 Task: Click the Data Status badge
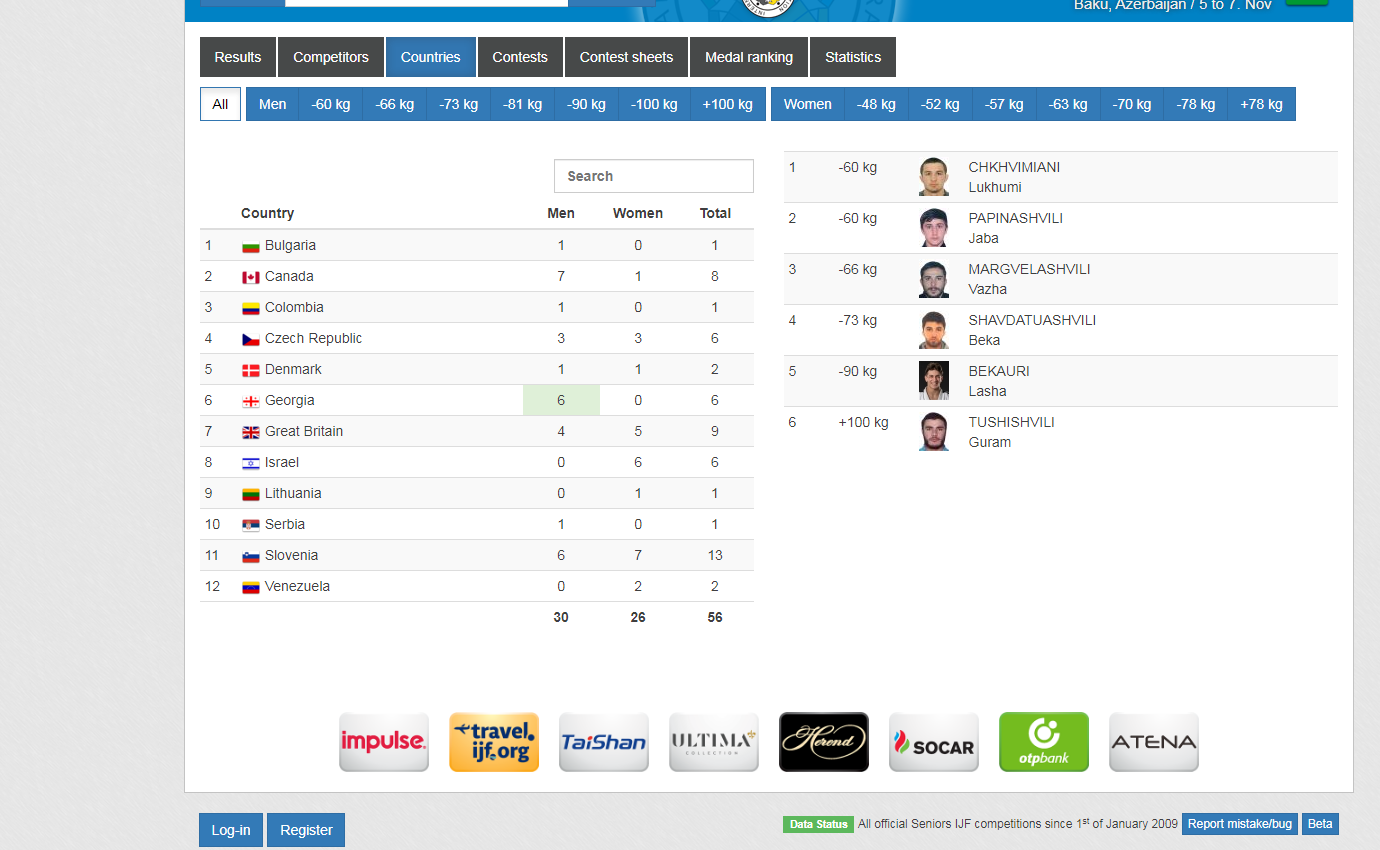(818, 825)
